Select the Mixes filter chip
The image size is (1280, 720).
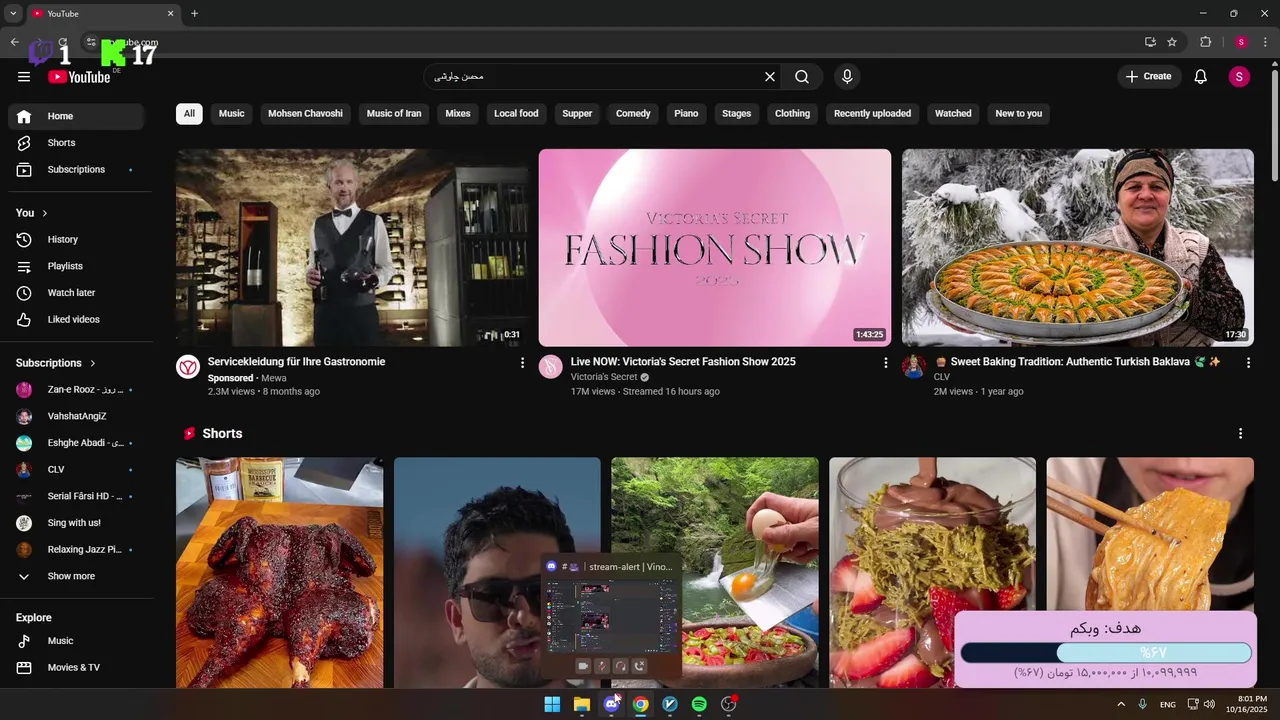click(x=458, y=114)
